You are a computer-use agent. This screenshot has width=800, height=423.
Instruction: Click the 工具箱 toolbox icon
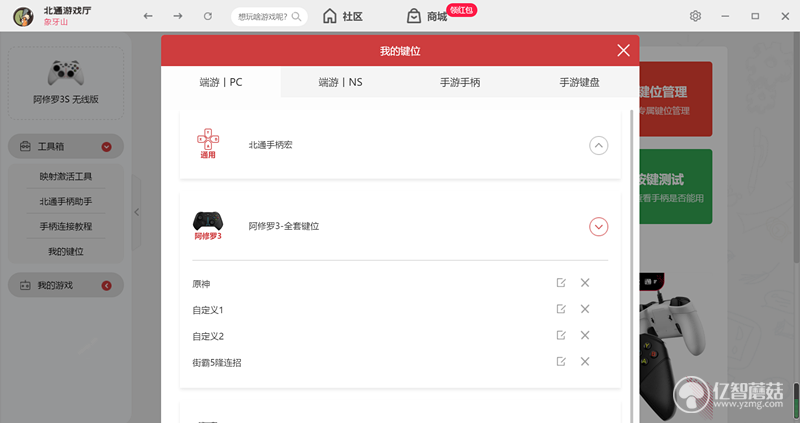point(25,146)
